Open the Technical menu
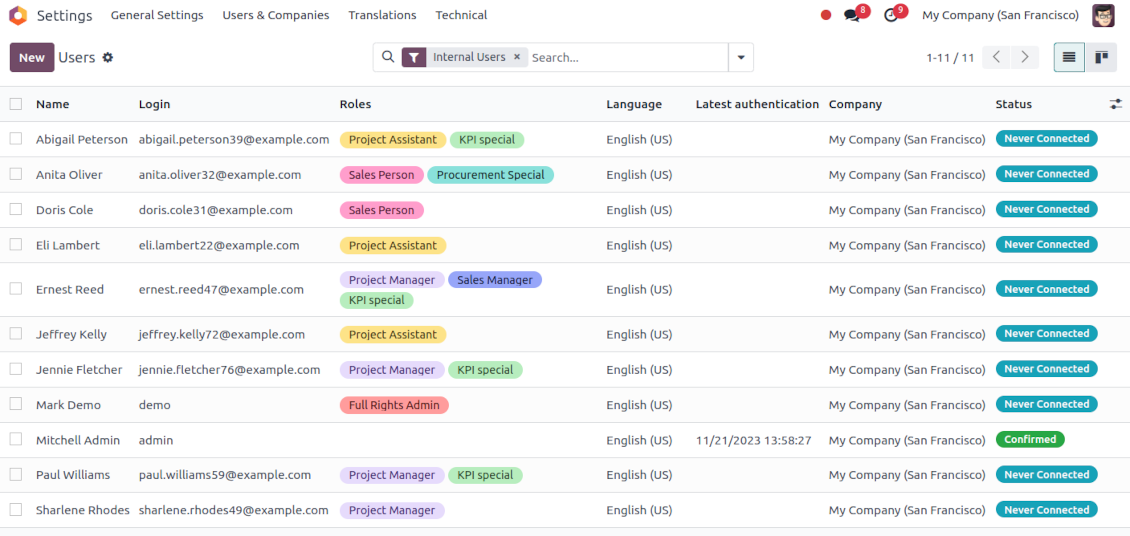This screenshot has width=1130, height=536. 461,15
